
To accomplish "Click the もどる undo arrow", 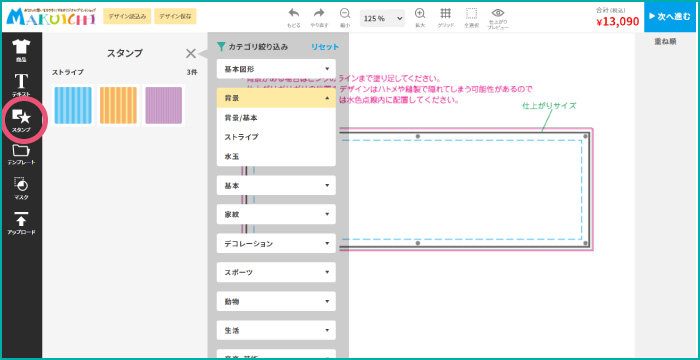I will coord(293,18).
